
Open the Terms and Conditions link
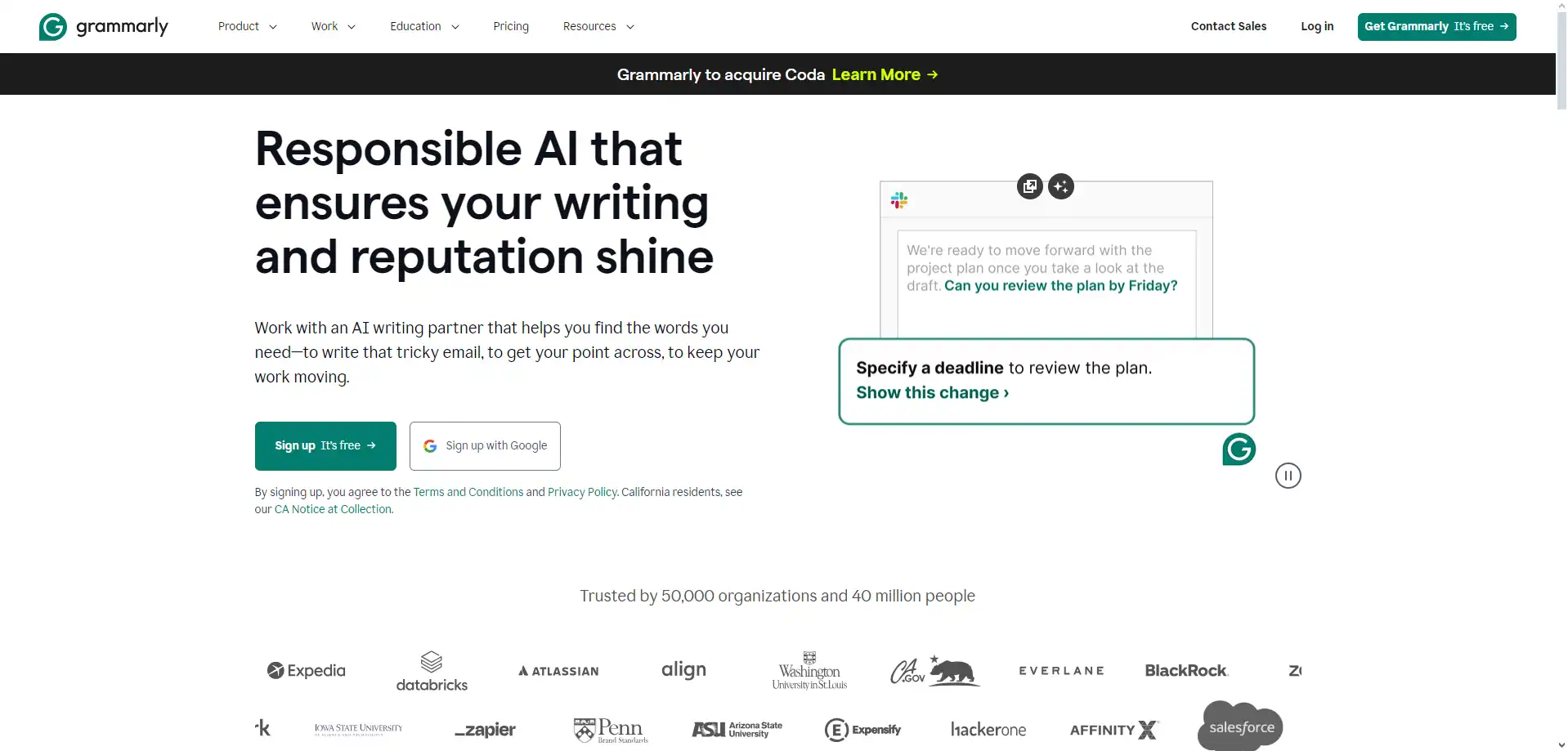(x=468, y=492)
